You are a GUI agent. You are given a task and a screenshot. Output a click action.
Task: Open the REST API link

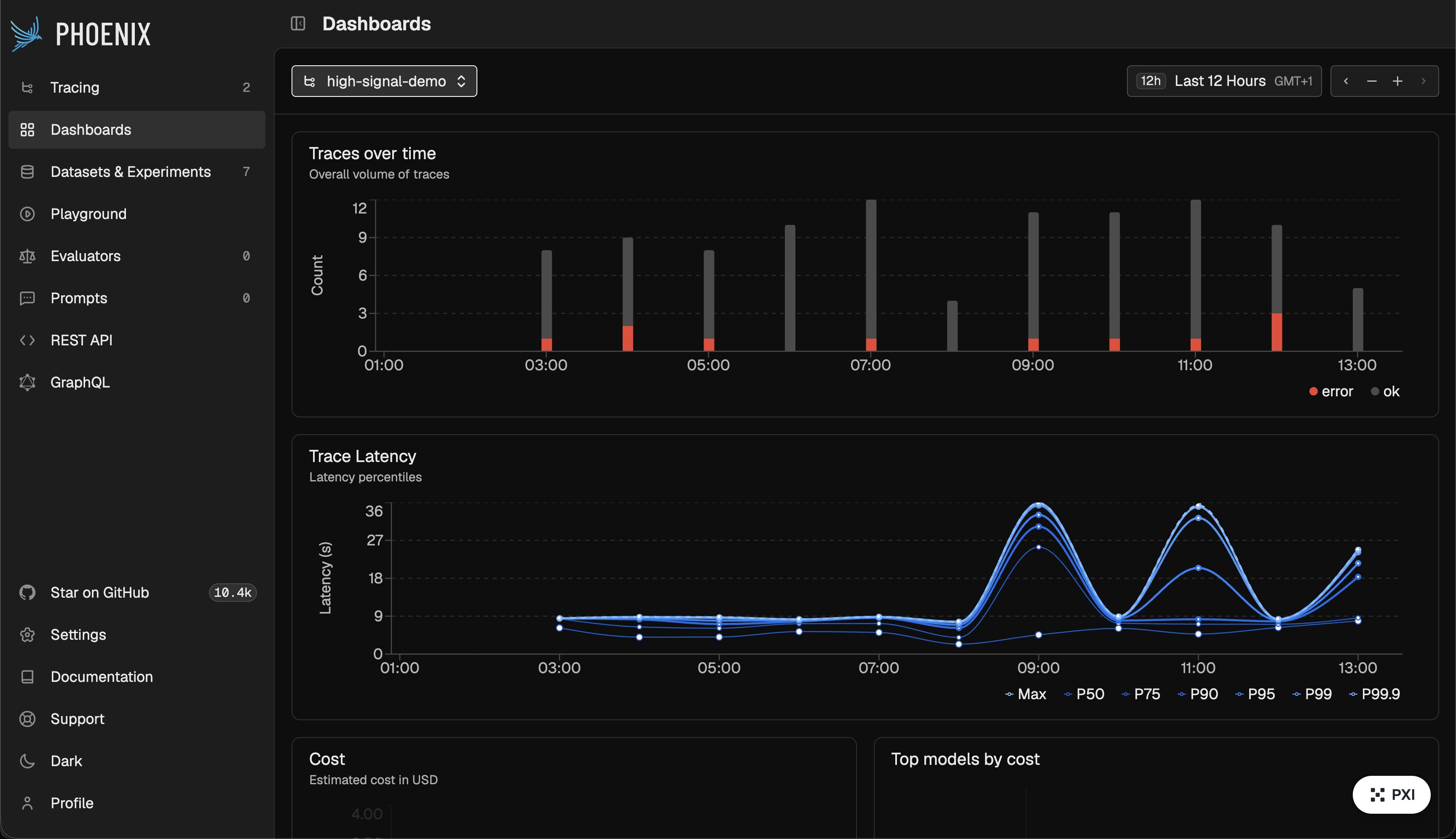(x=136, y=340)
